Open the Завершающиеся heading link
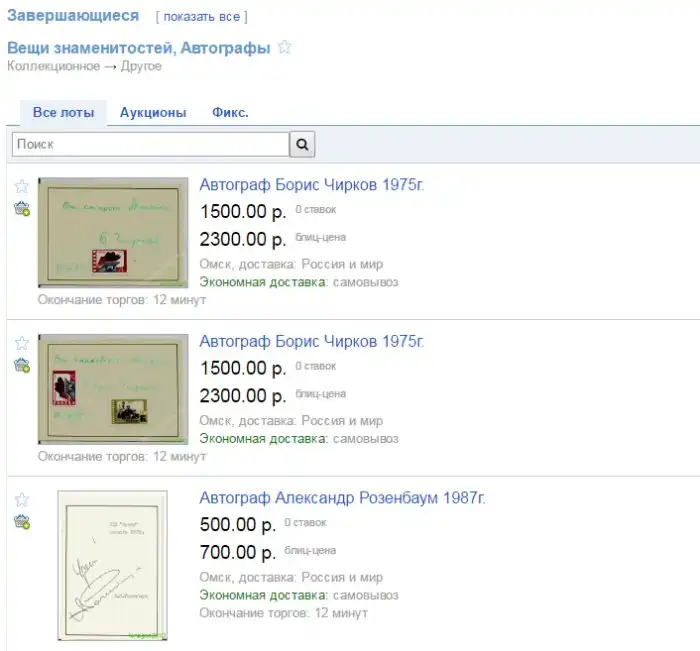This screenshot has height=651, width=700. coord(73,16)
